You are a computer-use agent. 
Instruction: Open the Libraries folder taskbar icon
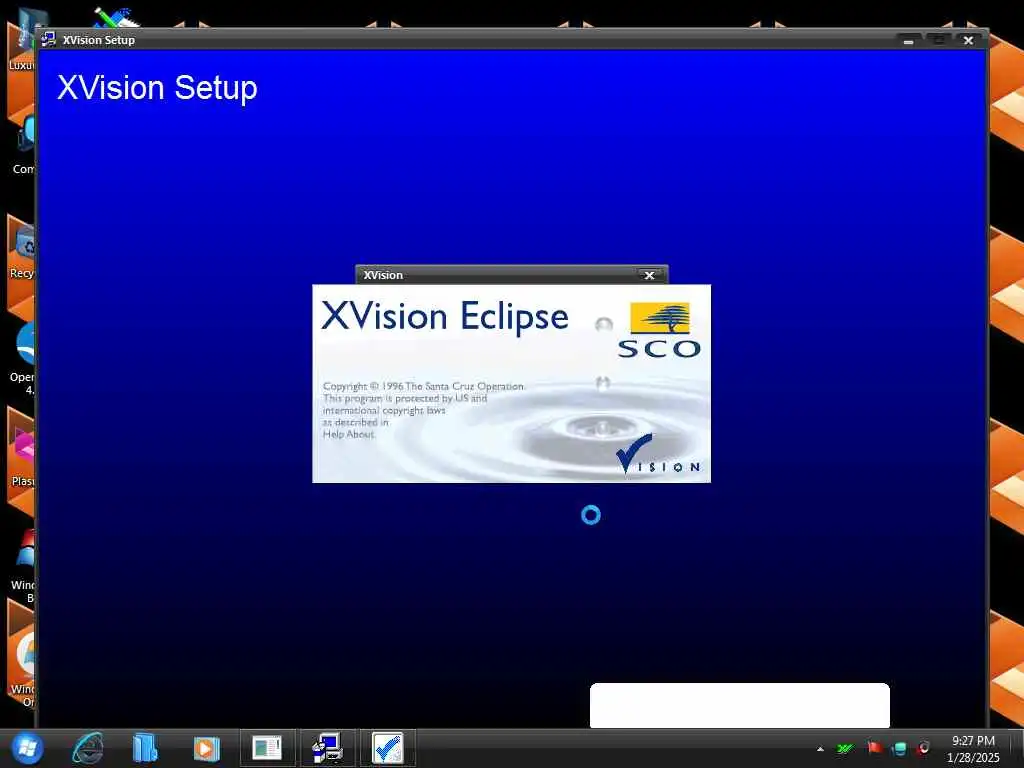[144, 748]
